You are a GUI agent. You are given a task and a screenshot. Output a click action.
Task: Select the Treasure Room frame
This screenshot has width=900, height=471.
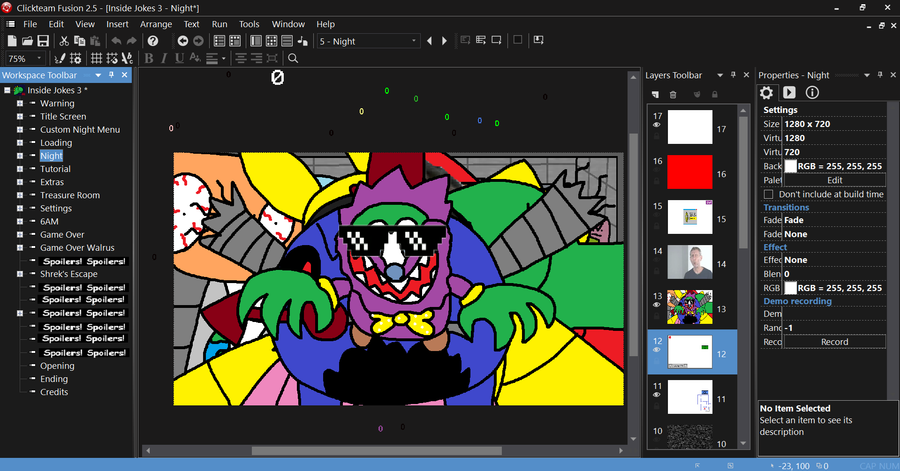click(x=70, y=195)
